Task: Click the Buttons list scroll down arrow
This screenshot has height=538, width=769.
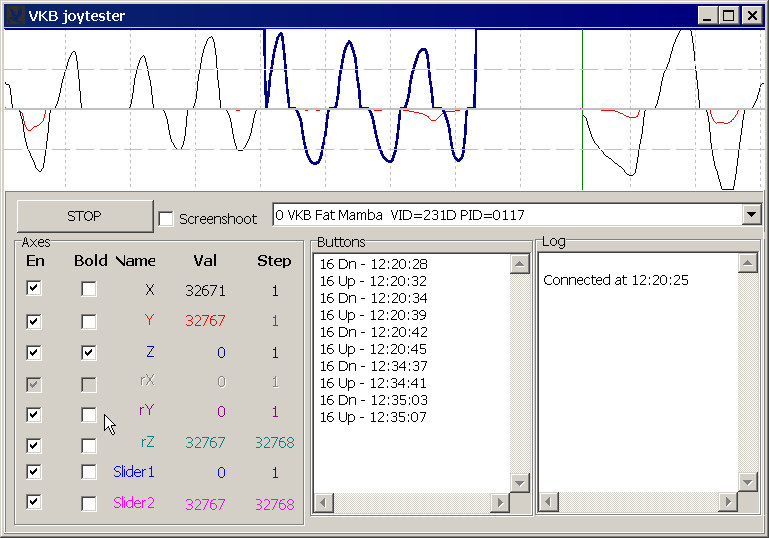Action: pyautogui.click(x=519, y=482)
